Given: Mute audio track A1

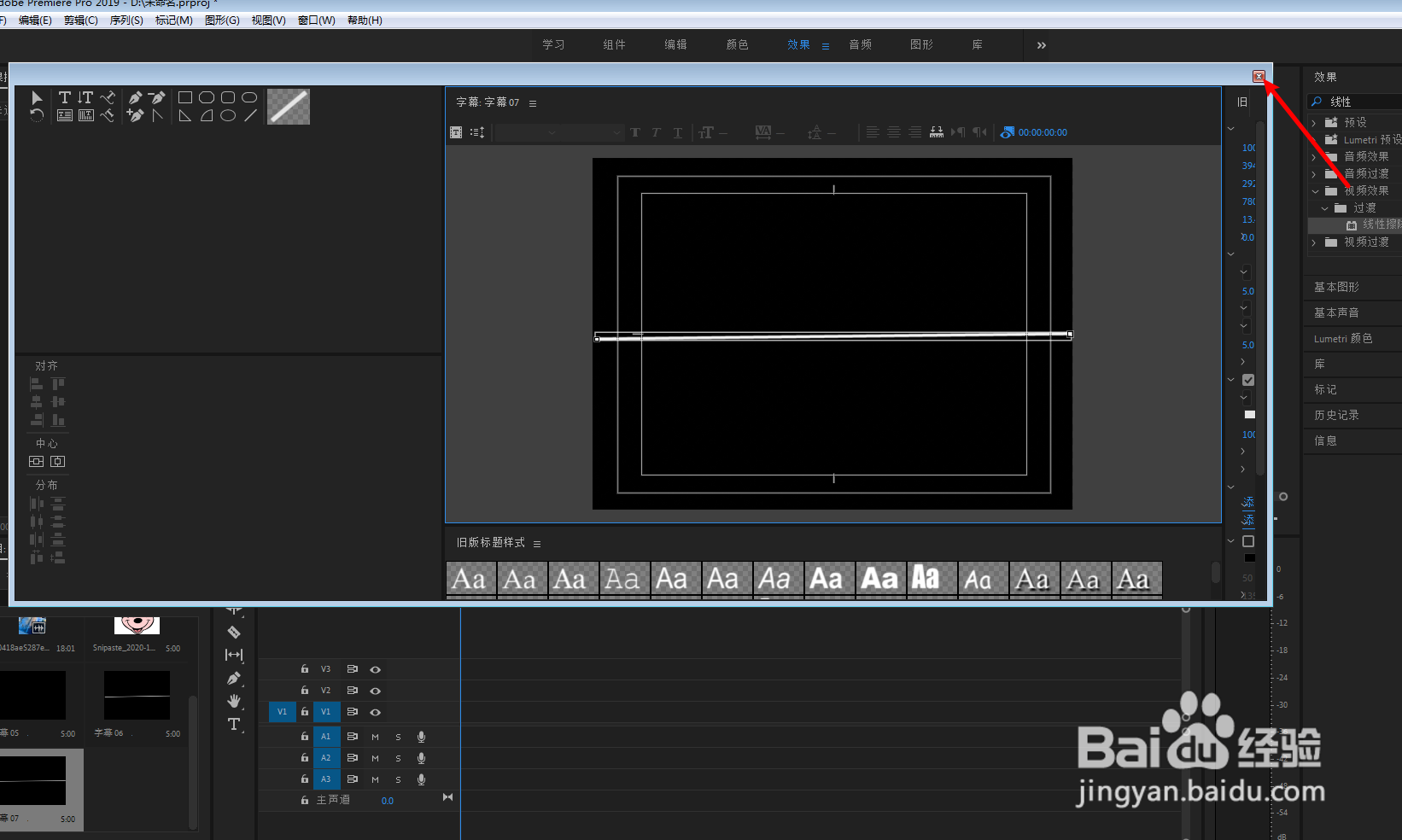Looking at the screenshot, I should click(x=375, y=737).
